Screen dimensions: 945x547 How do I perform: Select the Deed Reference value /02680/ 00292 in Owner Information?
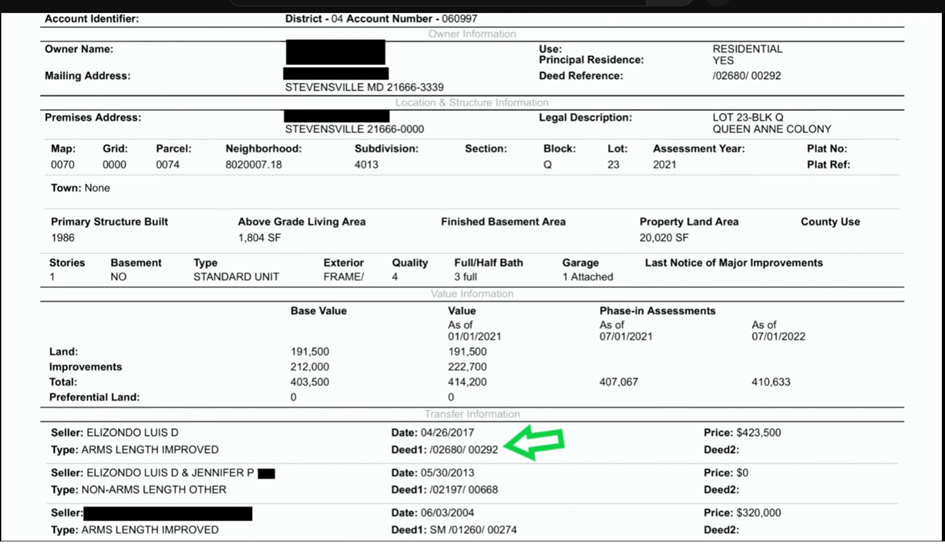[747, 76]
